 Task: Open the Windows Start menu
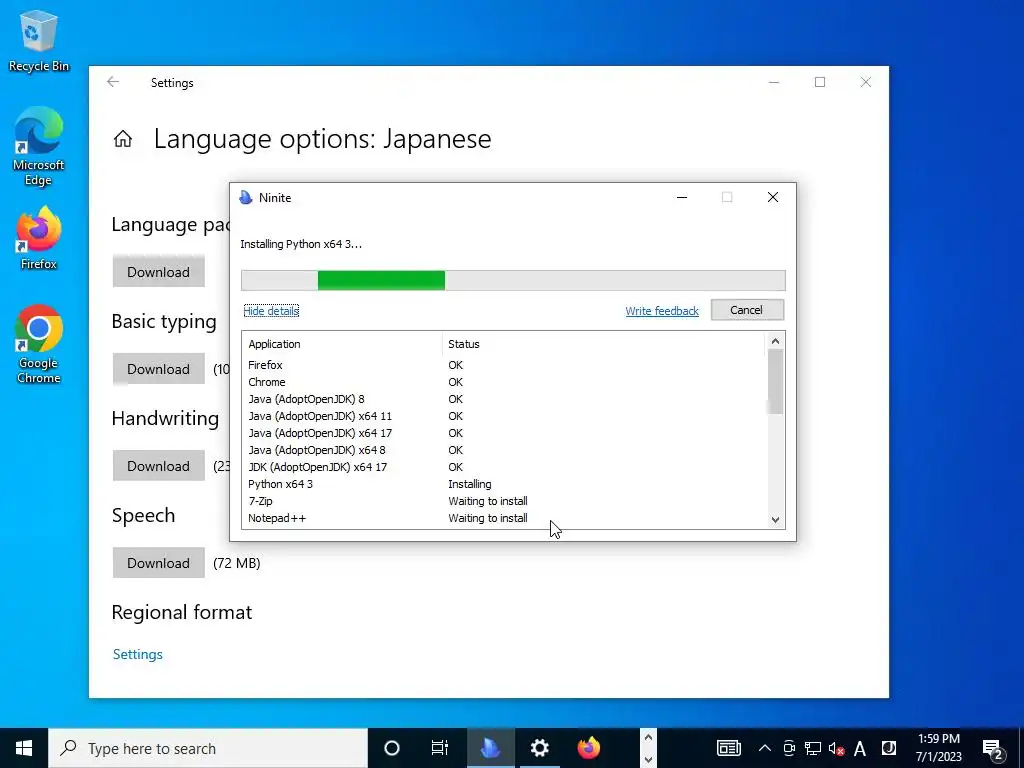click(24, 748)
